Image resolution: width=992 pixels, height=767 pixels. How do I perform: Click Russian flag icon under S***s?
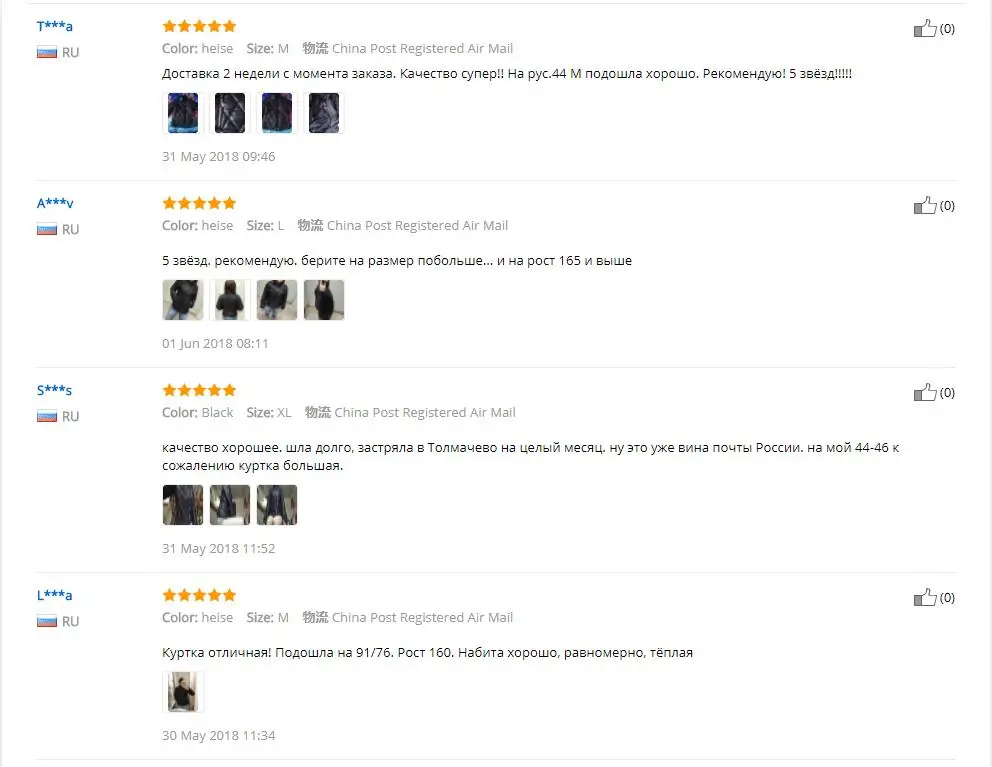click(47, 416)
